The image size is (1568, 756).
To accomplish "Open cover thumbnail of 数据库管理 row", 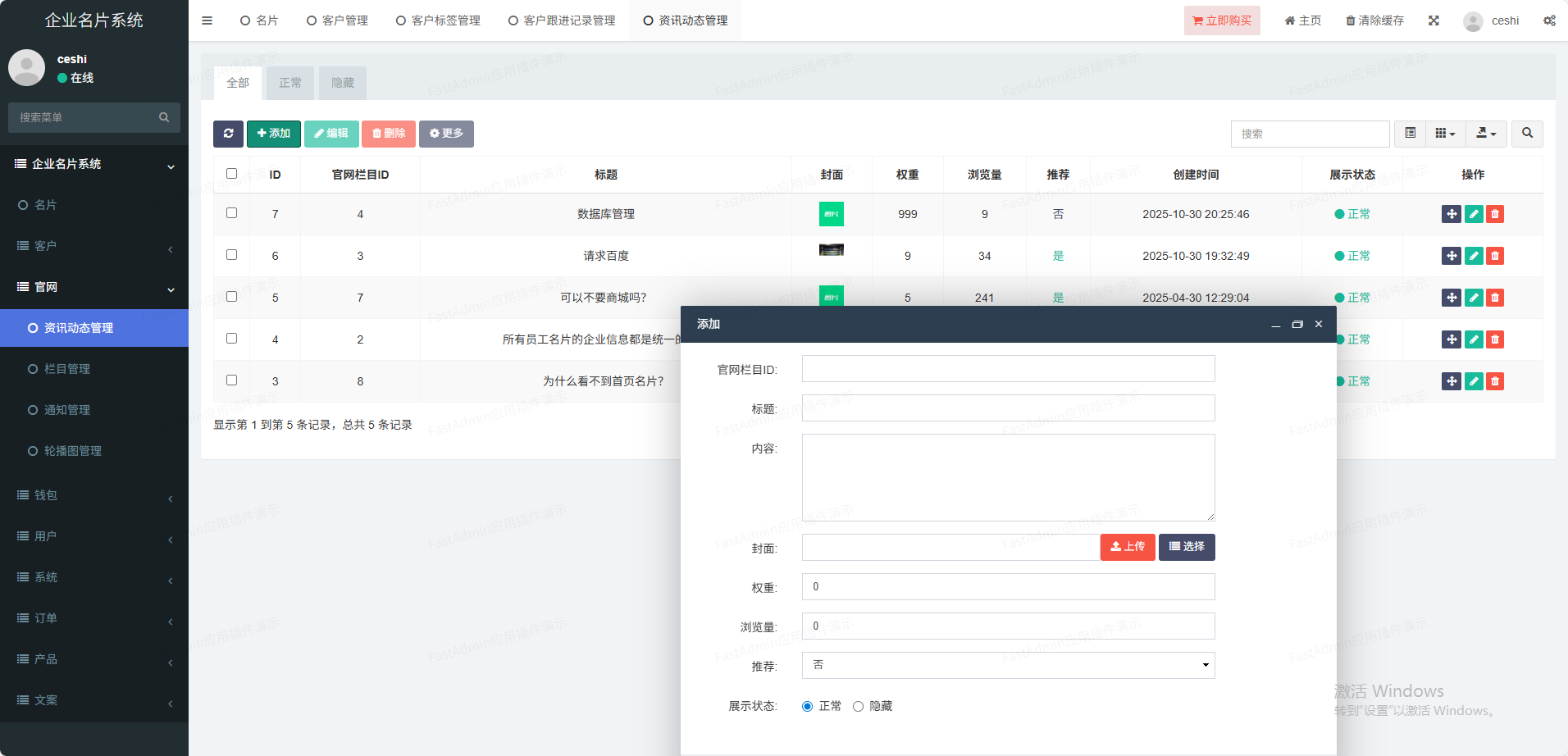I will (x=831, y=214).
